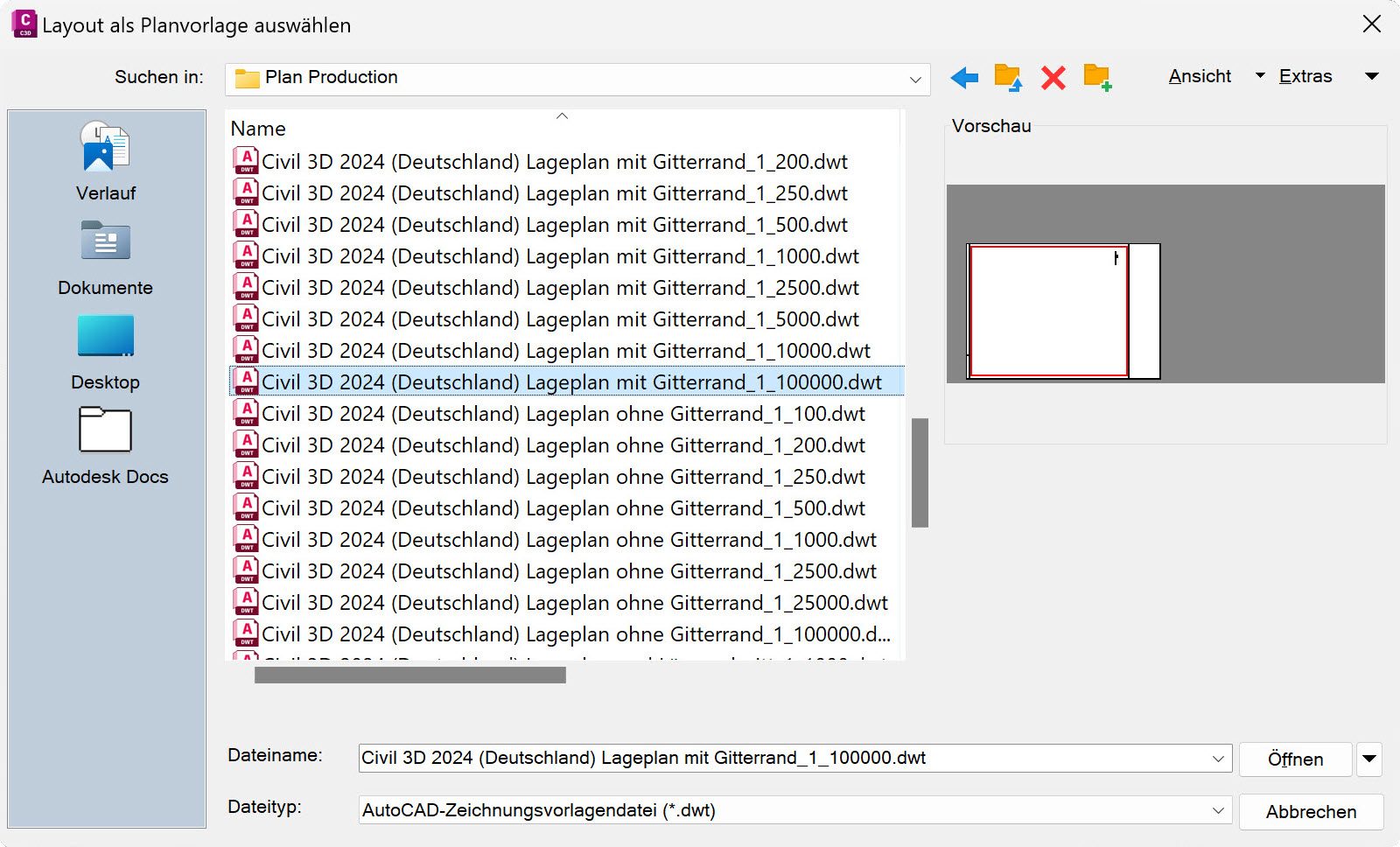The width and height of the screenshot is (1400, 847).
Task: Select Lageplan ohne Gitterrand_1_500.dwt file
Action: point(563,508)
